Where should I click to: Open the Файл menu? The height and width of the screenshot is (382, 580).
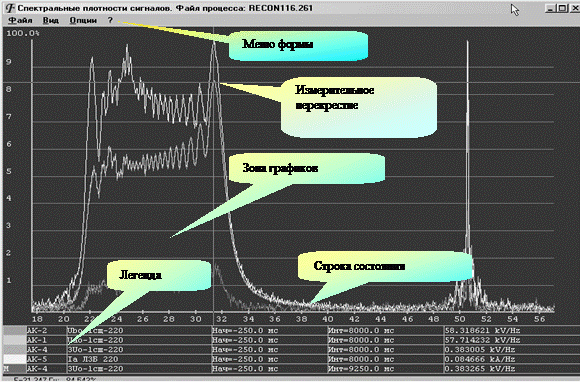[20, 20]
